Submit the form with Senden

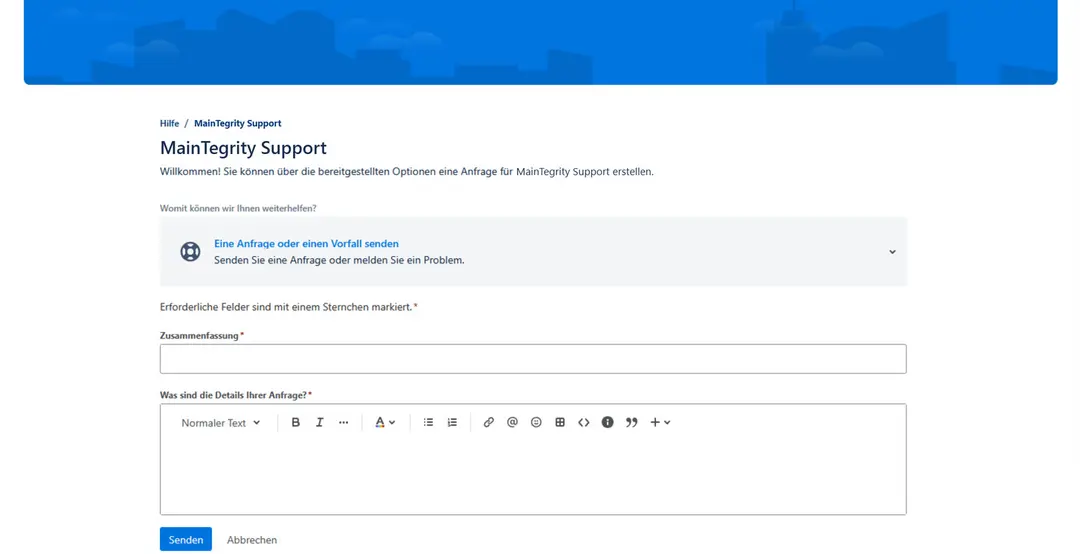click(186, 540)
